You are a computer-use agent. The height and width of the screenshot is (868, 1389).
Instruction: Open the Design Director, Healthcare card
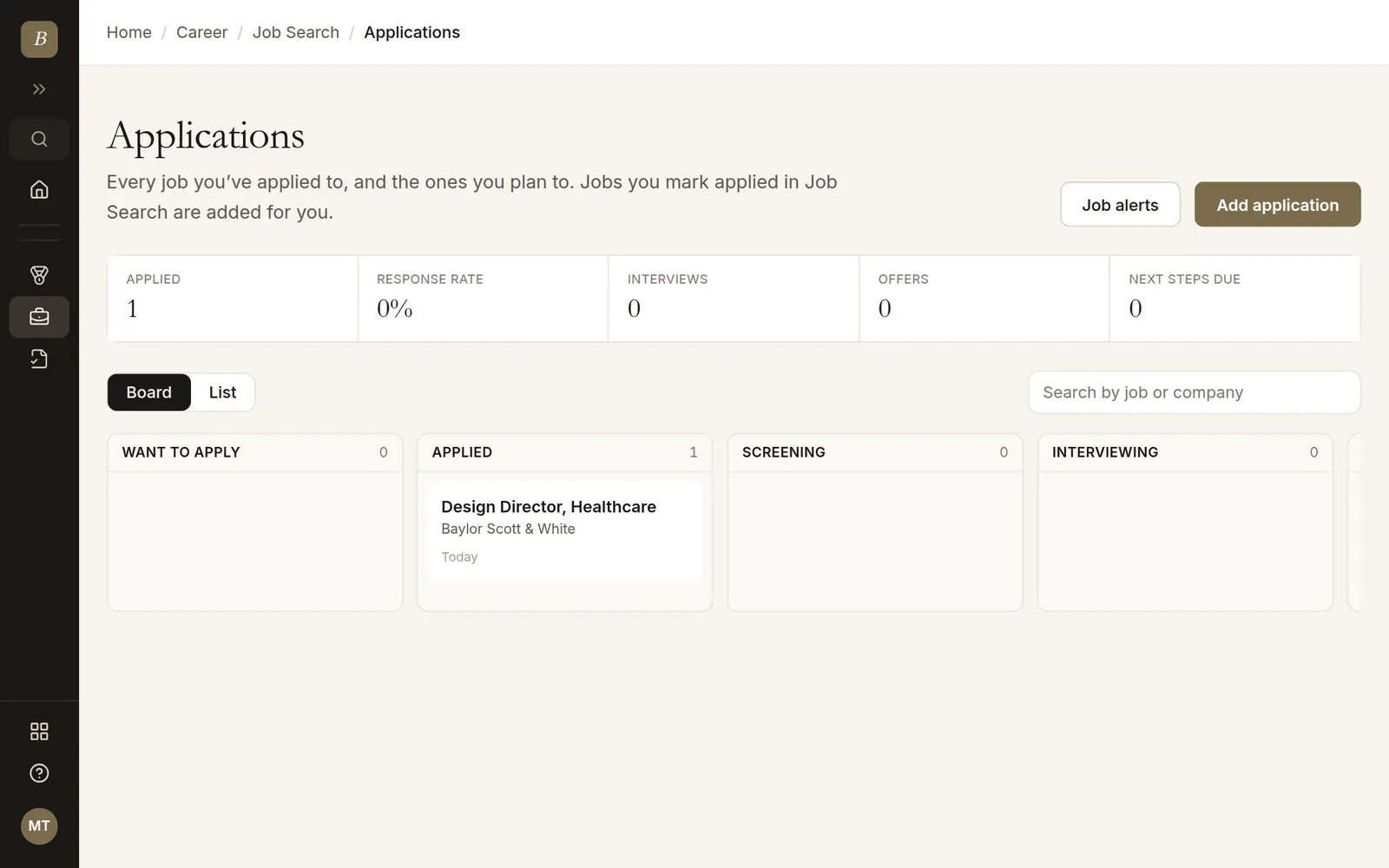pyautogui.click(x=565, y=531)
